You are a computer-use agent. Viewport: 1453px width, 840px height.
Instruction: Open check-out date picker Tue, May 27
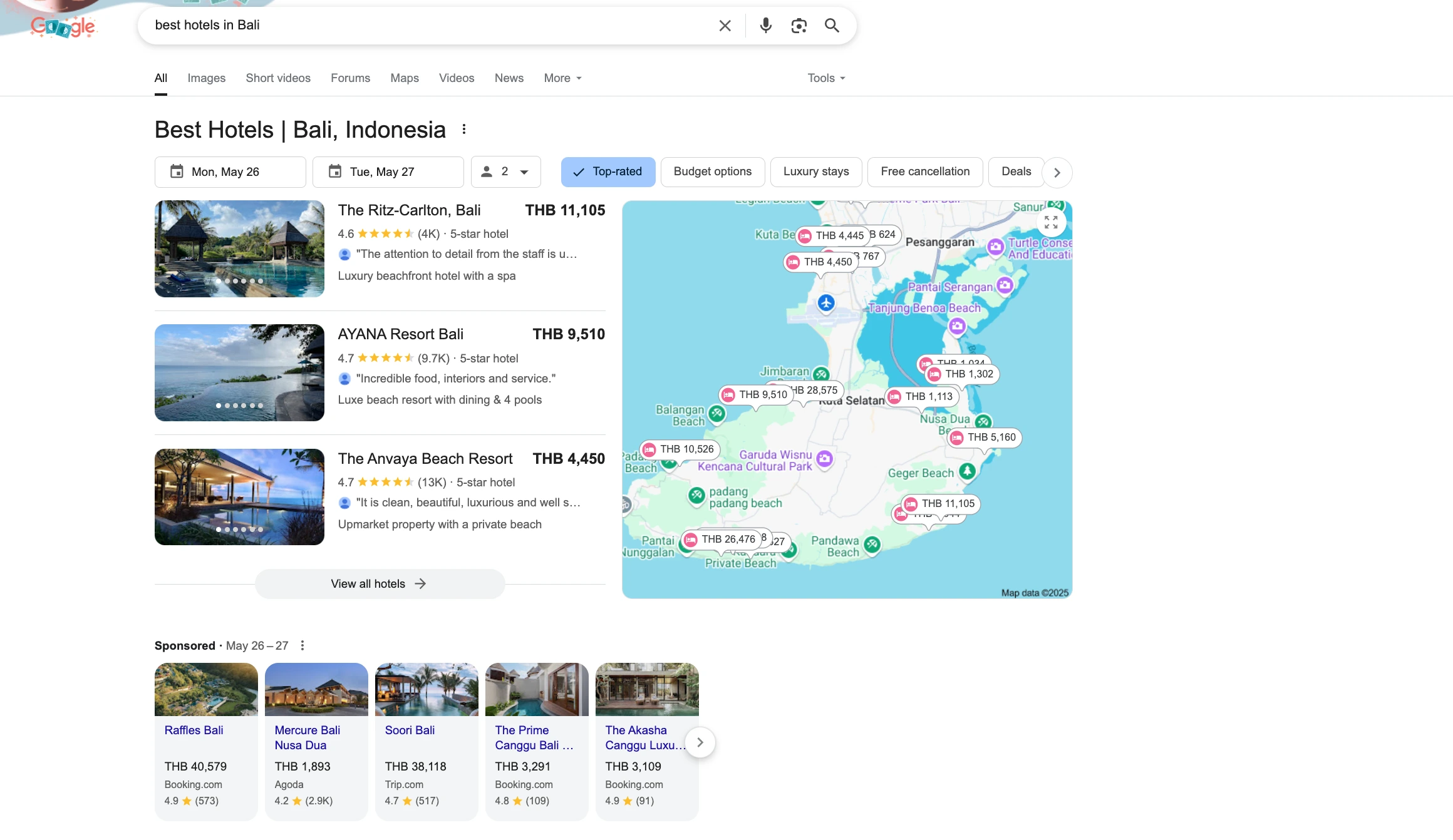(388, 172)
